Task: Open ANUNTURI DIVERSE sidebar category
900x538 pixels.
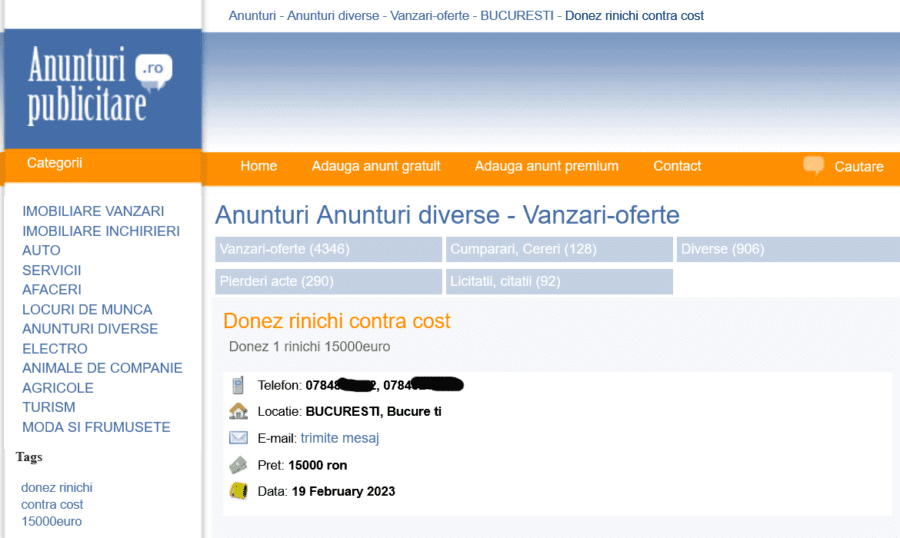Action: point(90,328)
